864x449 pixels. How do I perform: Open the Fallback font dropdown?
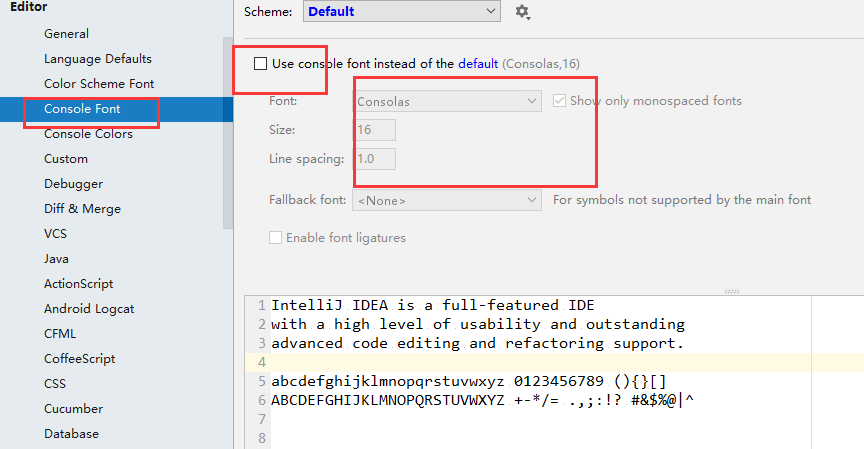coord(447,201)
